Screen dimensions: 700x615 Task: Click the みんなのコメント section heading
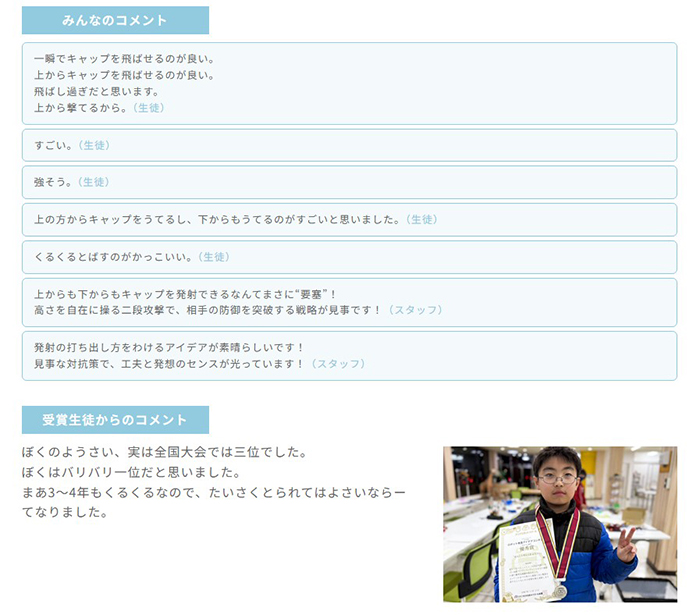pyautogui.click(x=115, y=20)
